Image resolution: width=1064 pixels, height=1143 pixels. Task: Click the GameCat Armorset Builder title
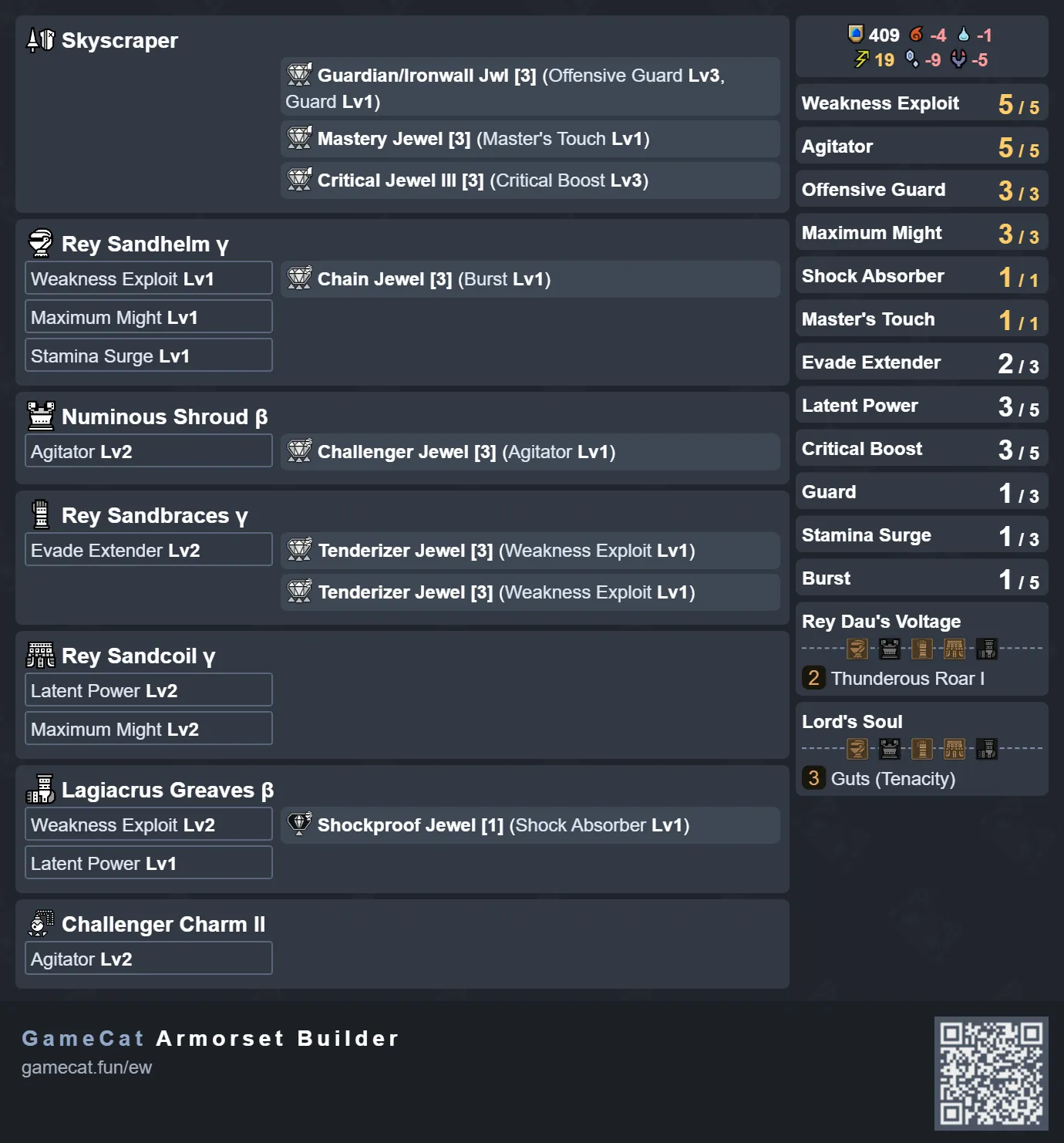tap(210, 1038)
